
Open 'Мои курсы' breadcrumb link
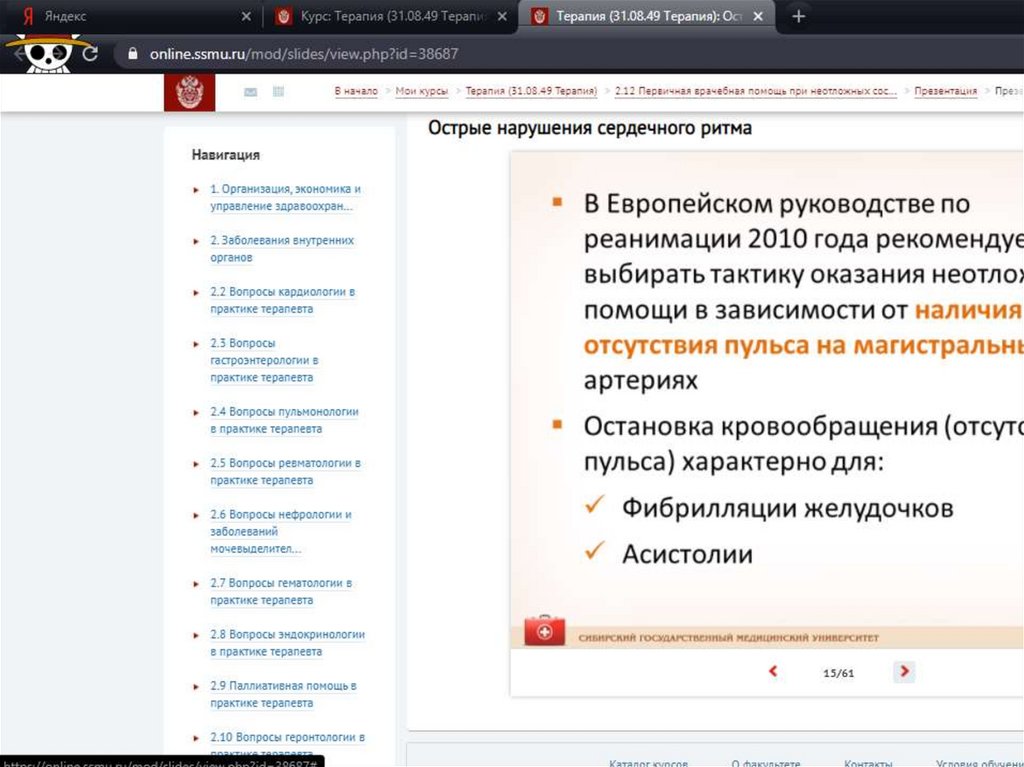[422, 91]
